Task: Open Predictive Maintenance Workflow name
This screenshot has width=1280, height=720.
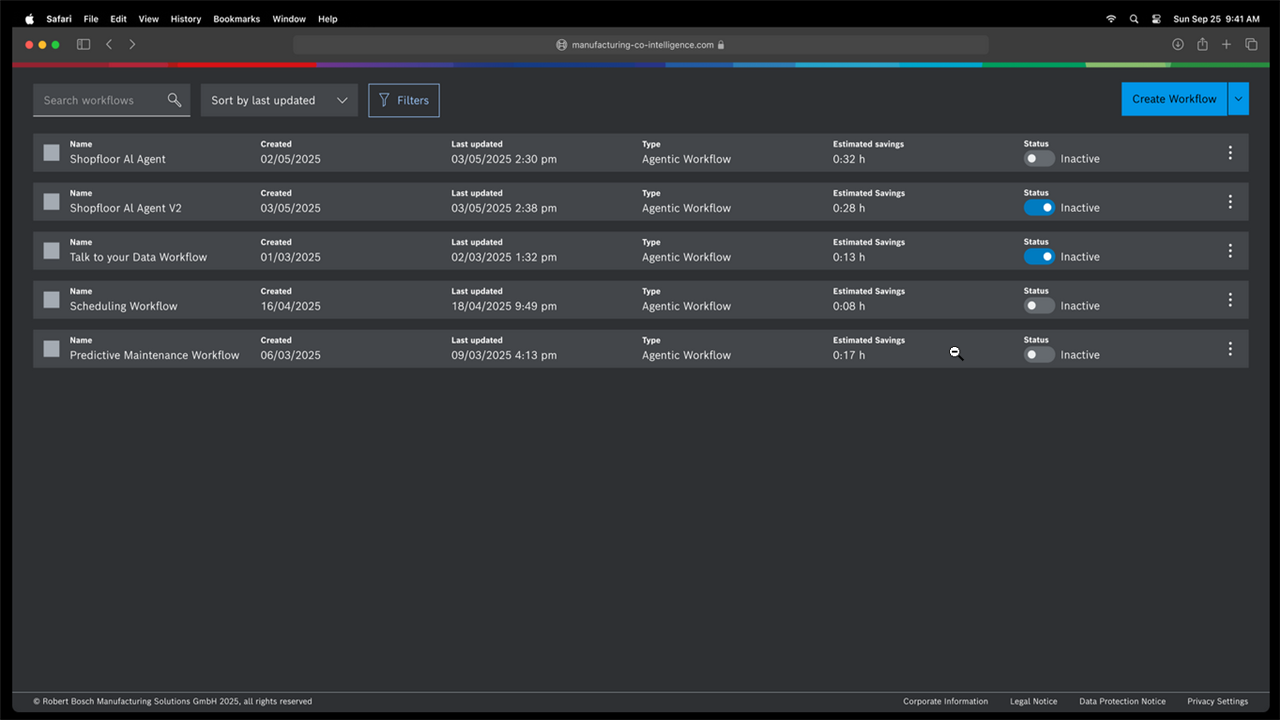Action: point(154,355)
